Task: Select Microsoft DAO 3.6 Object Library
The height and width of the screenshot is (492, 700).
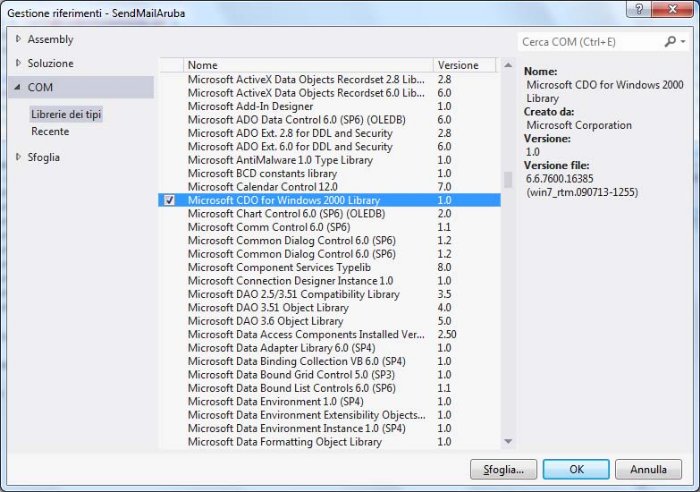Action: pyautogui.click(x=329, y=321)
